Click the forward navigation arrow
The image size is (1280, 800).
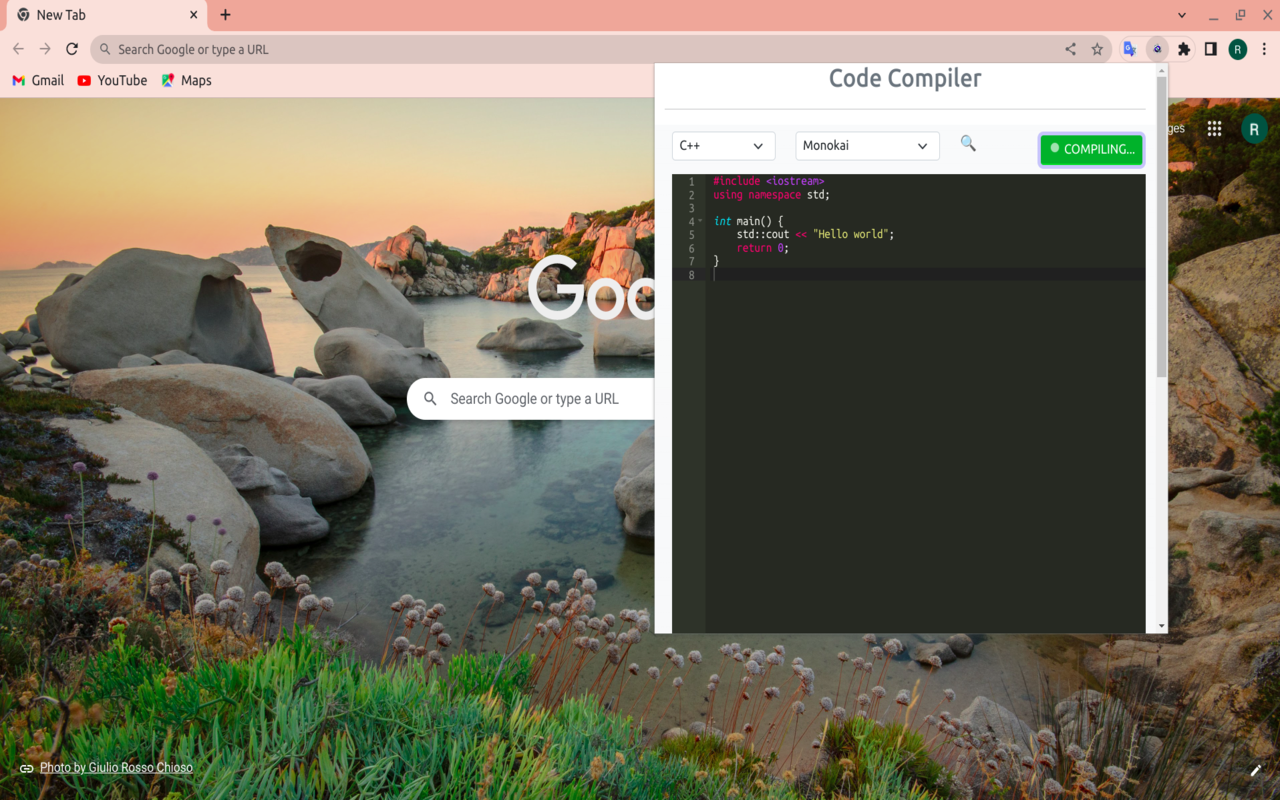[45, 49]
